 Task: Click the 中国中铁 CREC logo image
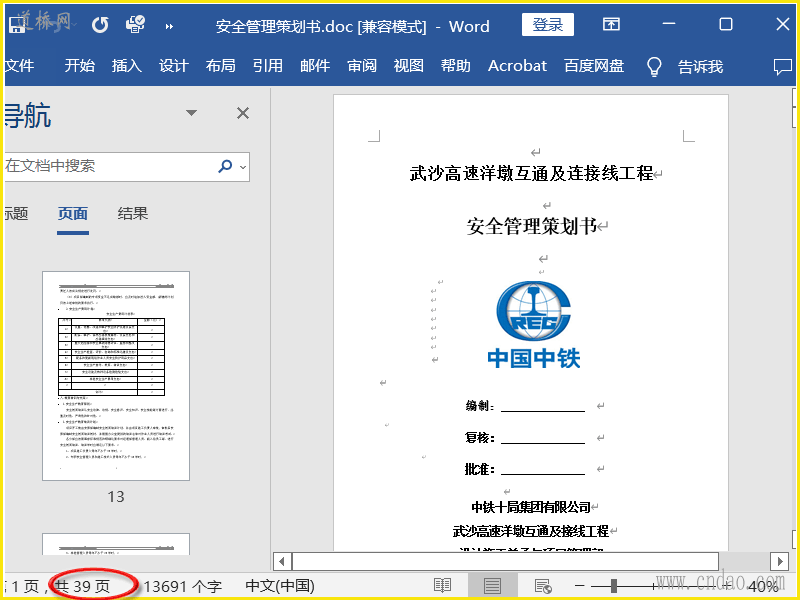pyautogui.click(x=533, y=324)
